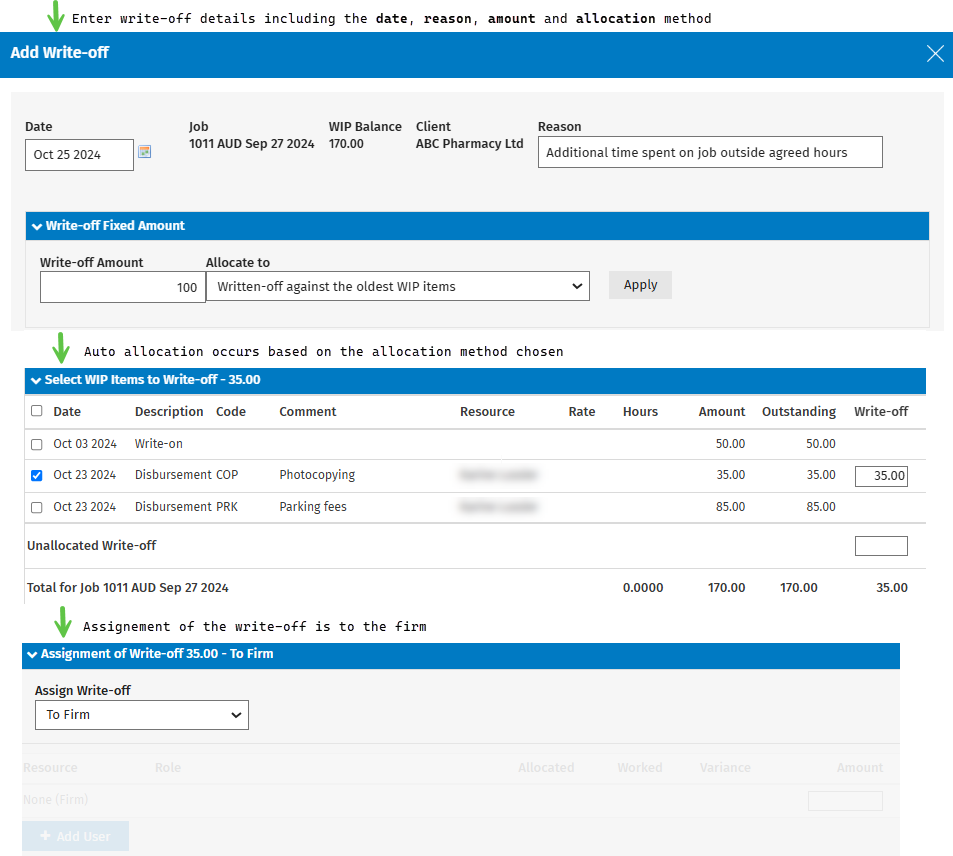The image size is (953, 856).
Task: Click the 0.0000 total hours value
Action: pyautogui.click(x=643, y=588)
